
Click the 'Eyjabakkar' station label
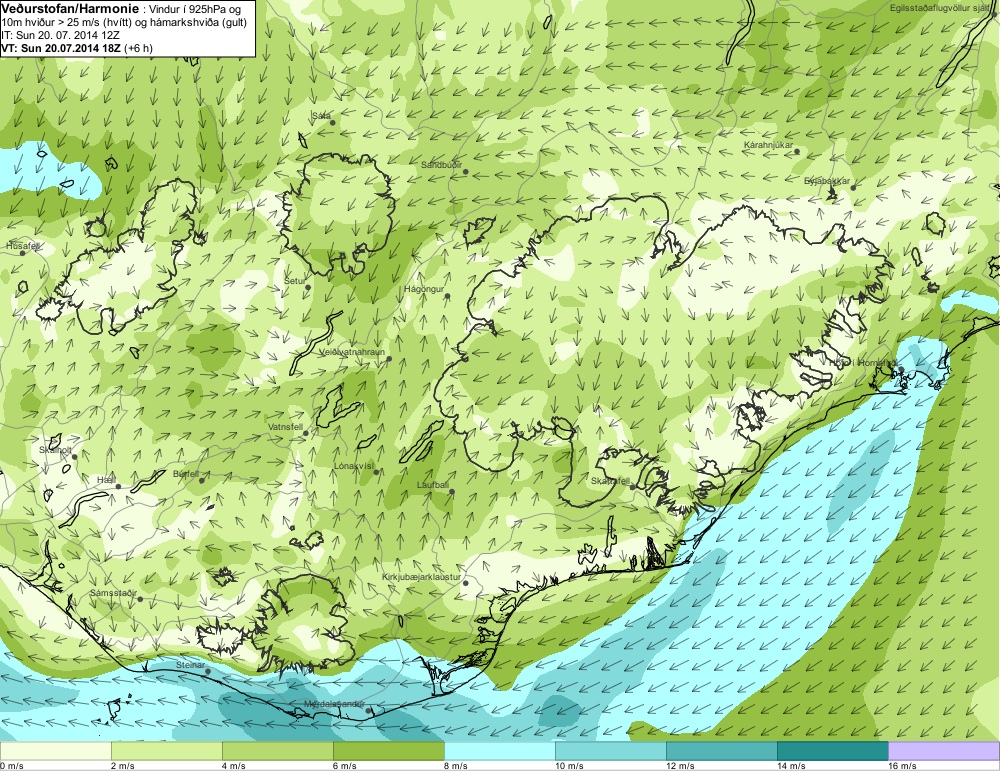click(x=827, y=181)
